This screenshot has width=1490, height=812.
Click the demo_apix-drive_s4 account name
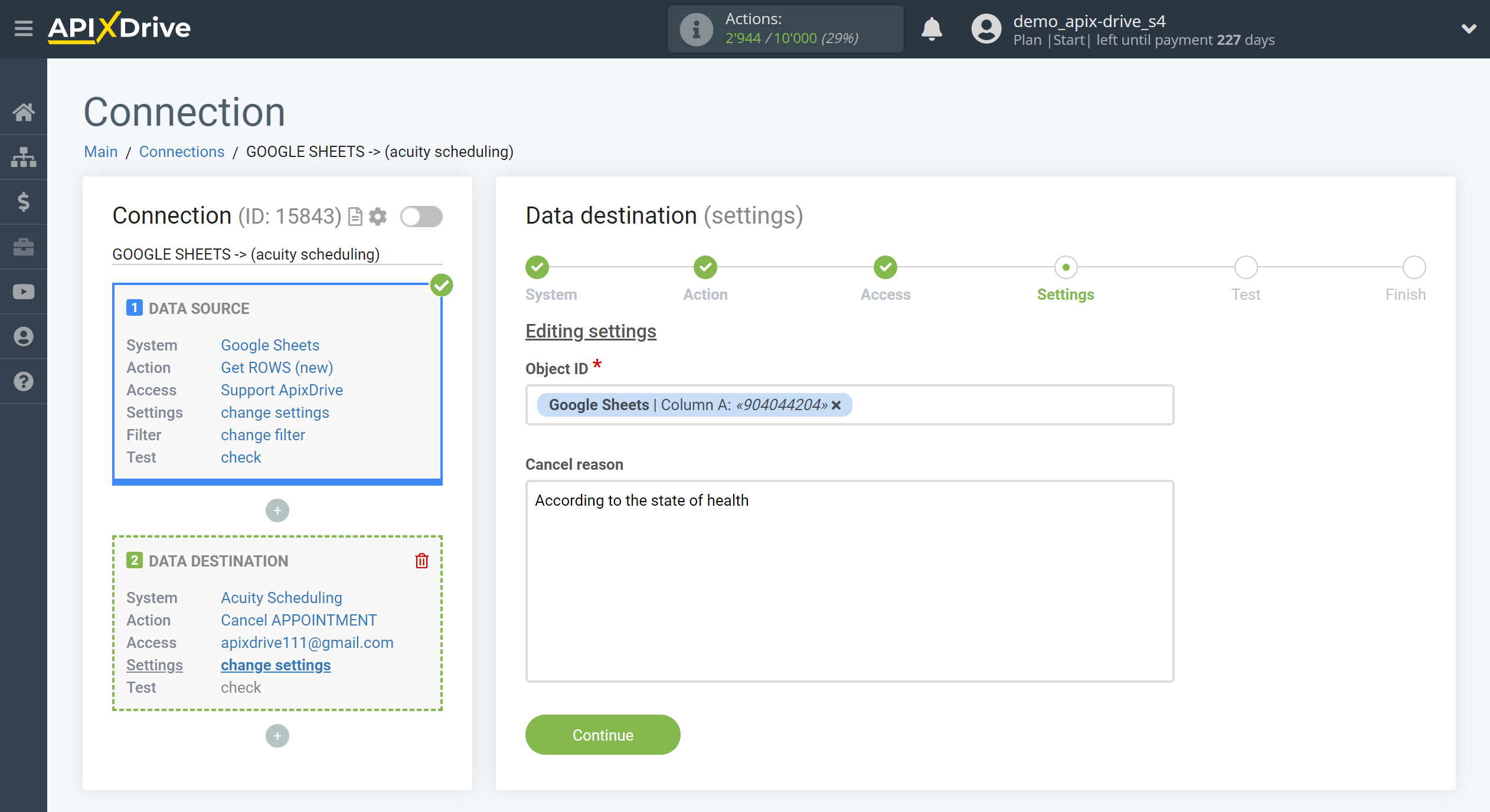click(x=1089, y=21)
